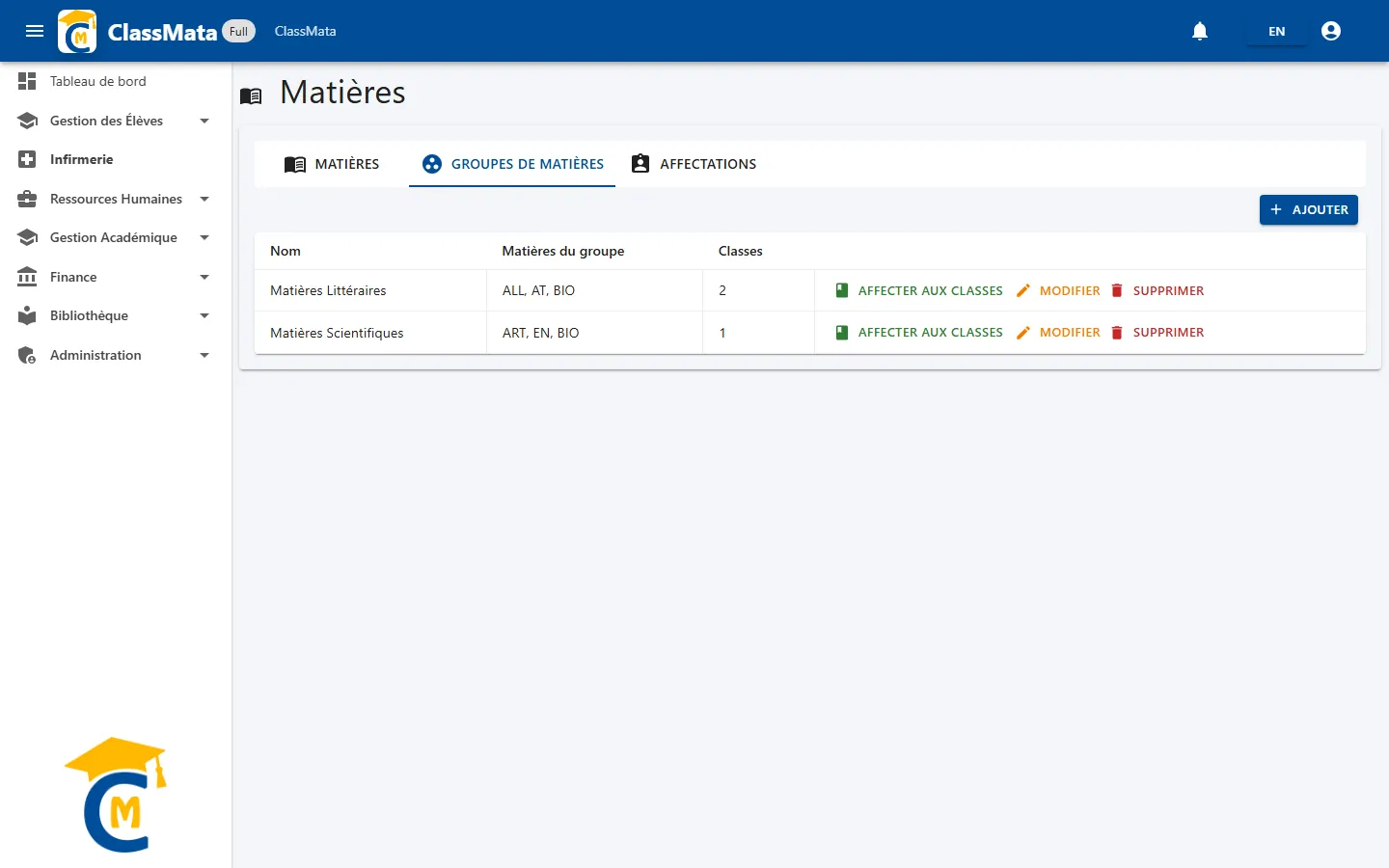This screenshot has width=1389, height=868.
Task: Select the Matières Scientifiques row name
Action: (x=337, y=333)
